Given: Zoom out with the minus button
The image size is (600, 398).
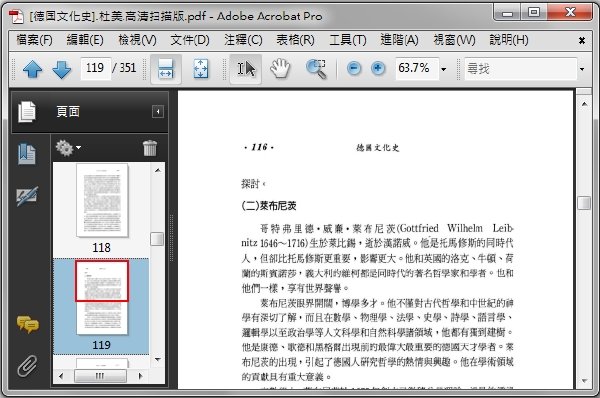Looking at the screenshot, I should 354,69.
